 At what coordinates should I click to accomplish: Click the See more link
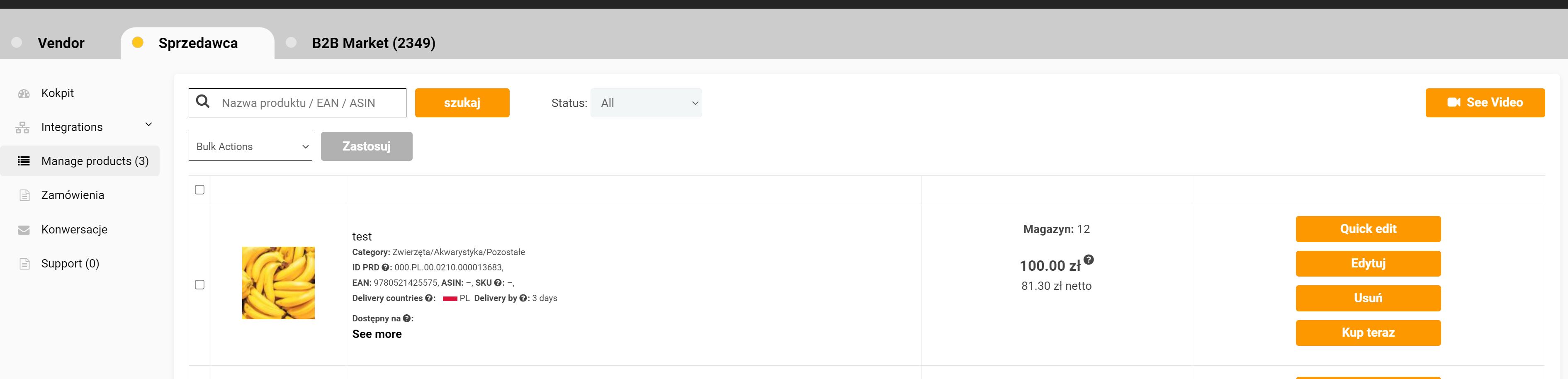[377, 334]
